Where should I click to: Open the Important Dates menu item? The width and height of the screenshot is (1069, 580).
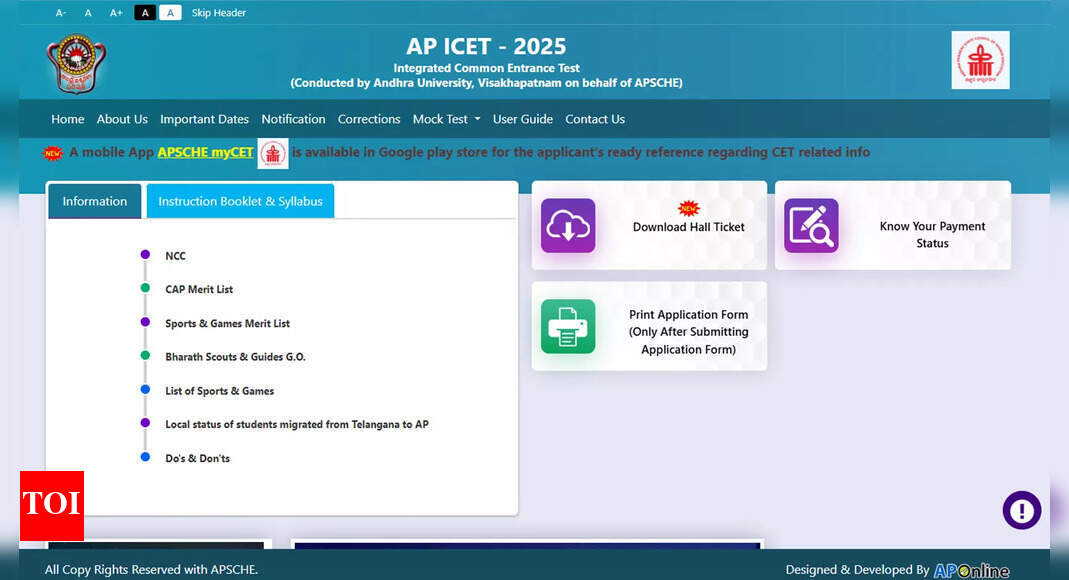204,119
